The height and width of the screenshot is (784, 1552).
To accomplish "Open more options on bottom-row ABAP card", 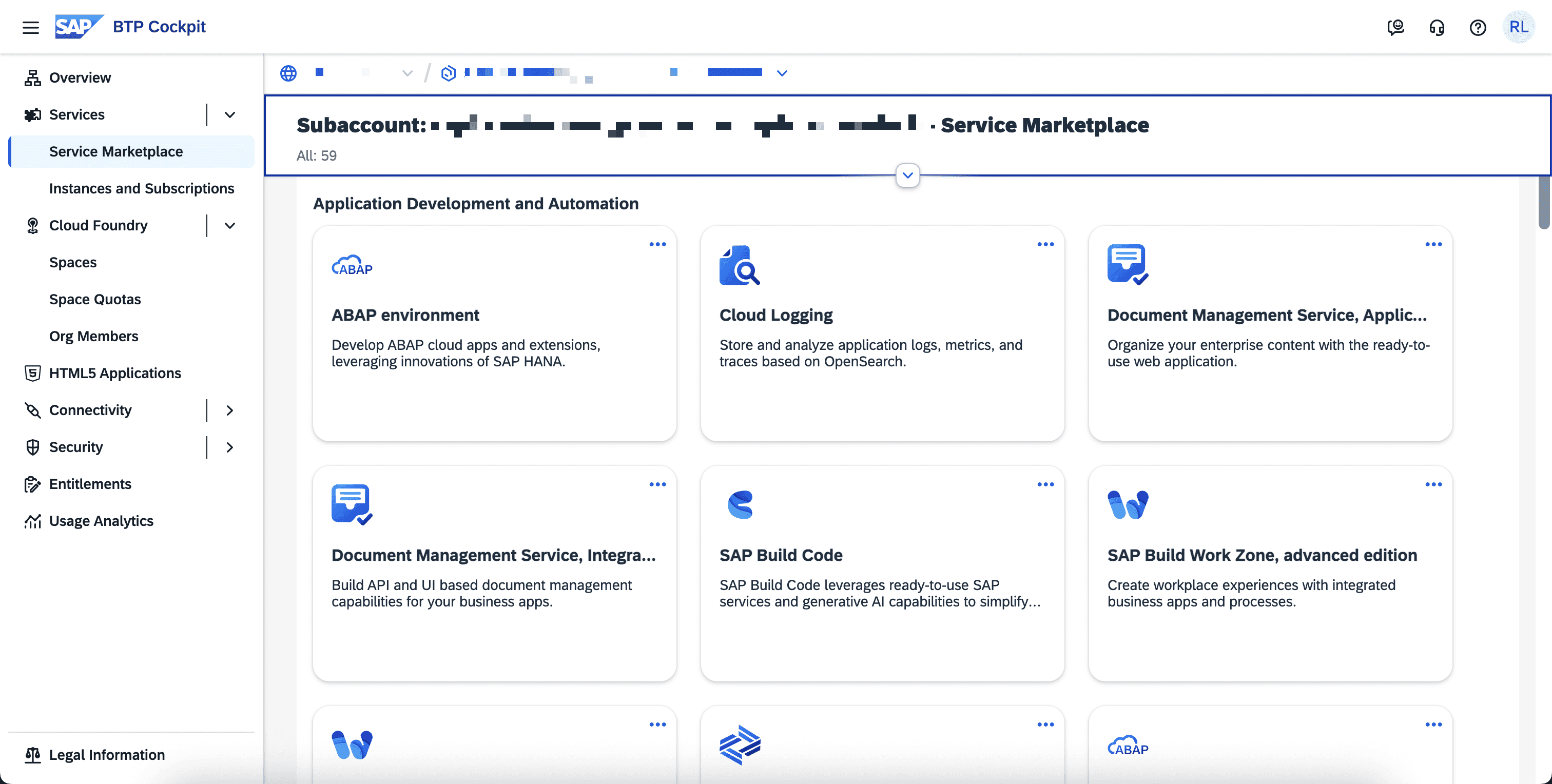I will click(1433, 724).
